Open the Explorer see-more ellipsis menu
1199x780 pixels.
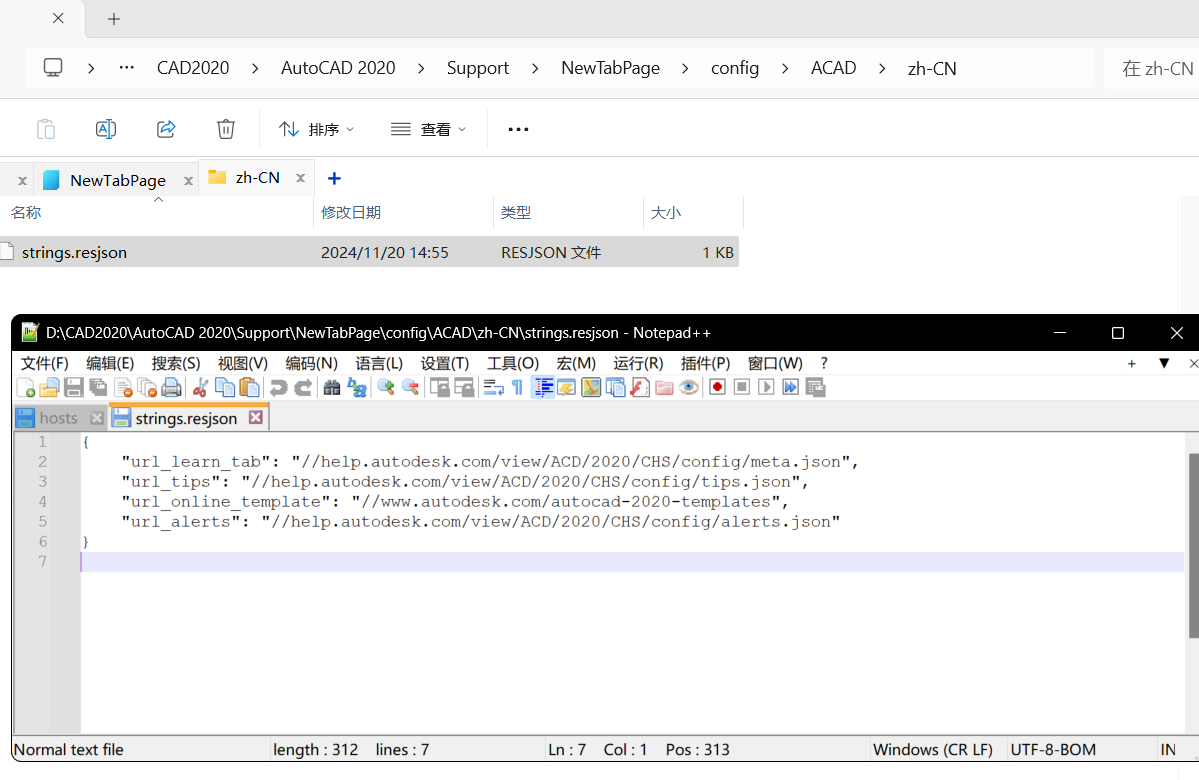click(x=517, y=128)
